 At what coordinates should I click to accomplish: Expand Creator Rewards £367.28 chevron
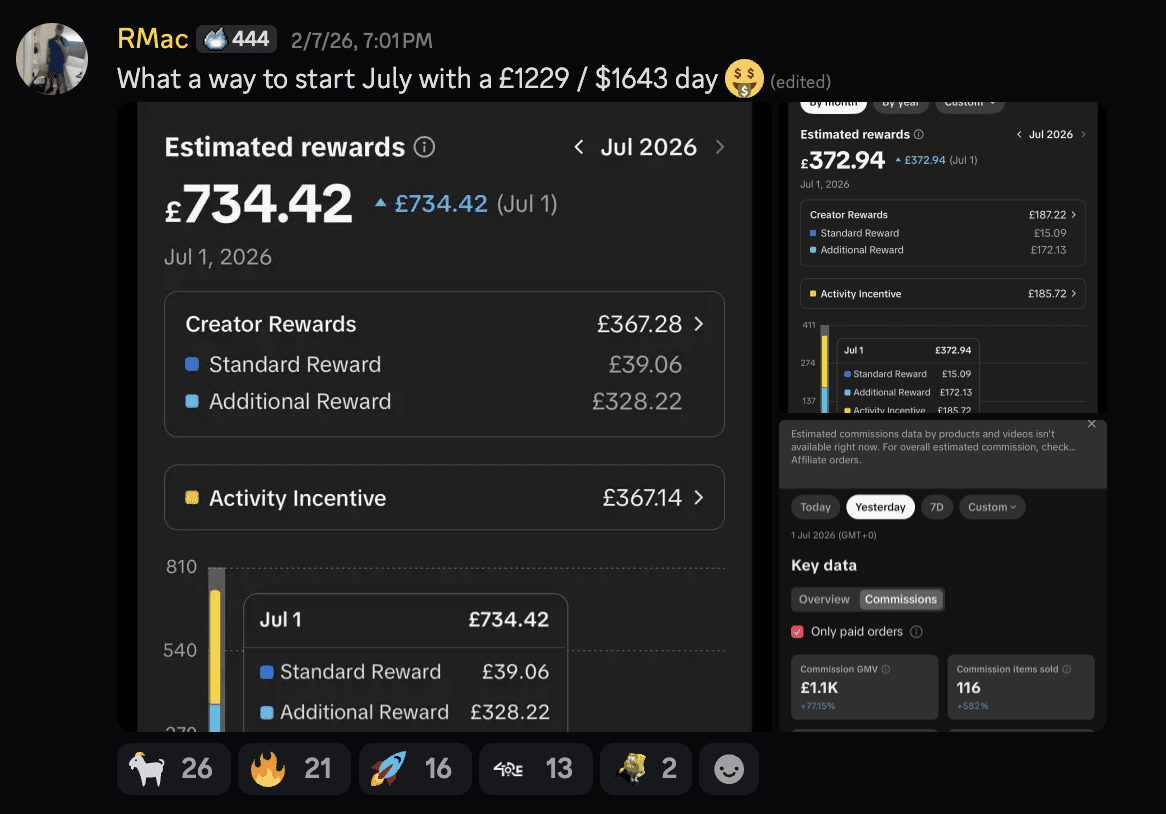(x=698, y=324)
